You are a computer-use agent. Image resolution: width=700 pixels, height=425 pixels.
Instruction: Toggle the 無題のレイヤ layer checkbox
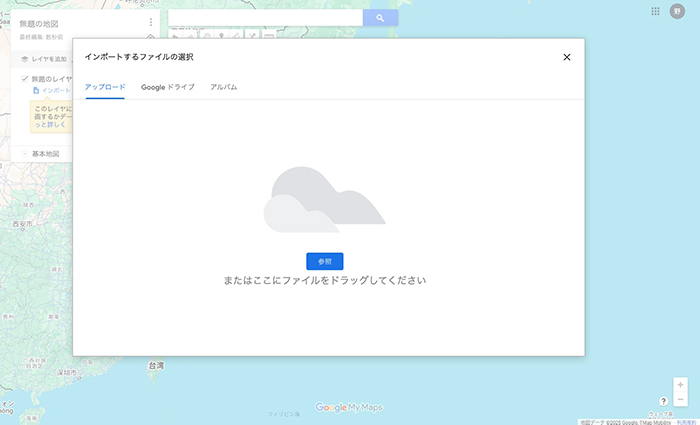[25, 79]
